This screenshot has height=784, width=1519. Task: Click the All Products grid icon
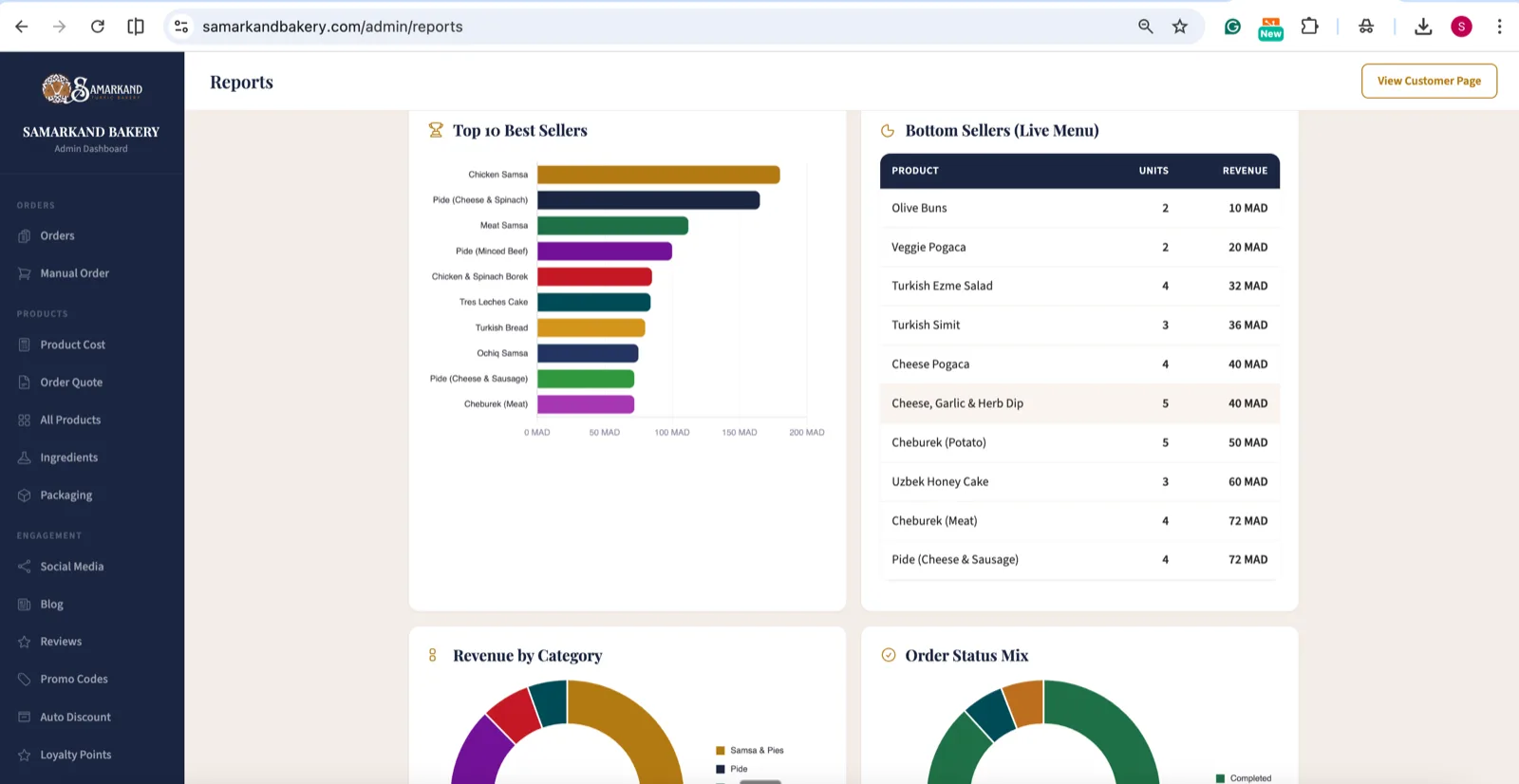(x=25, y=420)
